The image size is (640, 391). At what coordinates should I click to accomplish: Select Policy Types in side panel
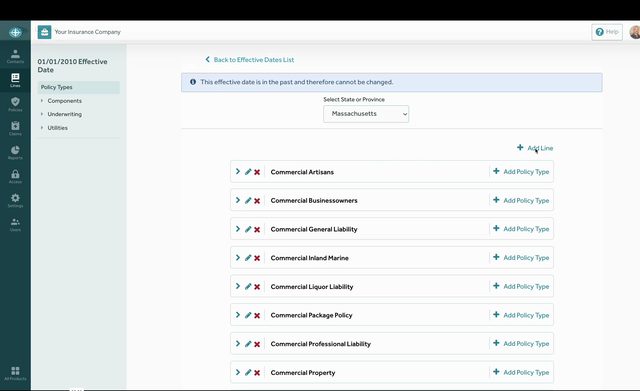pos(78,87)
